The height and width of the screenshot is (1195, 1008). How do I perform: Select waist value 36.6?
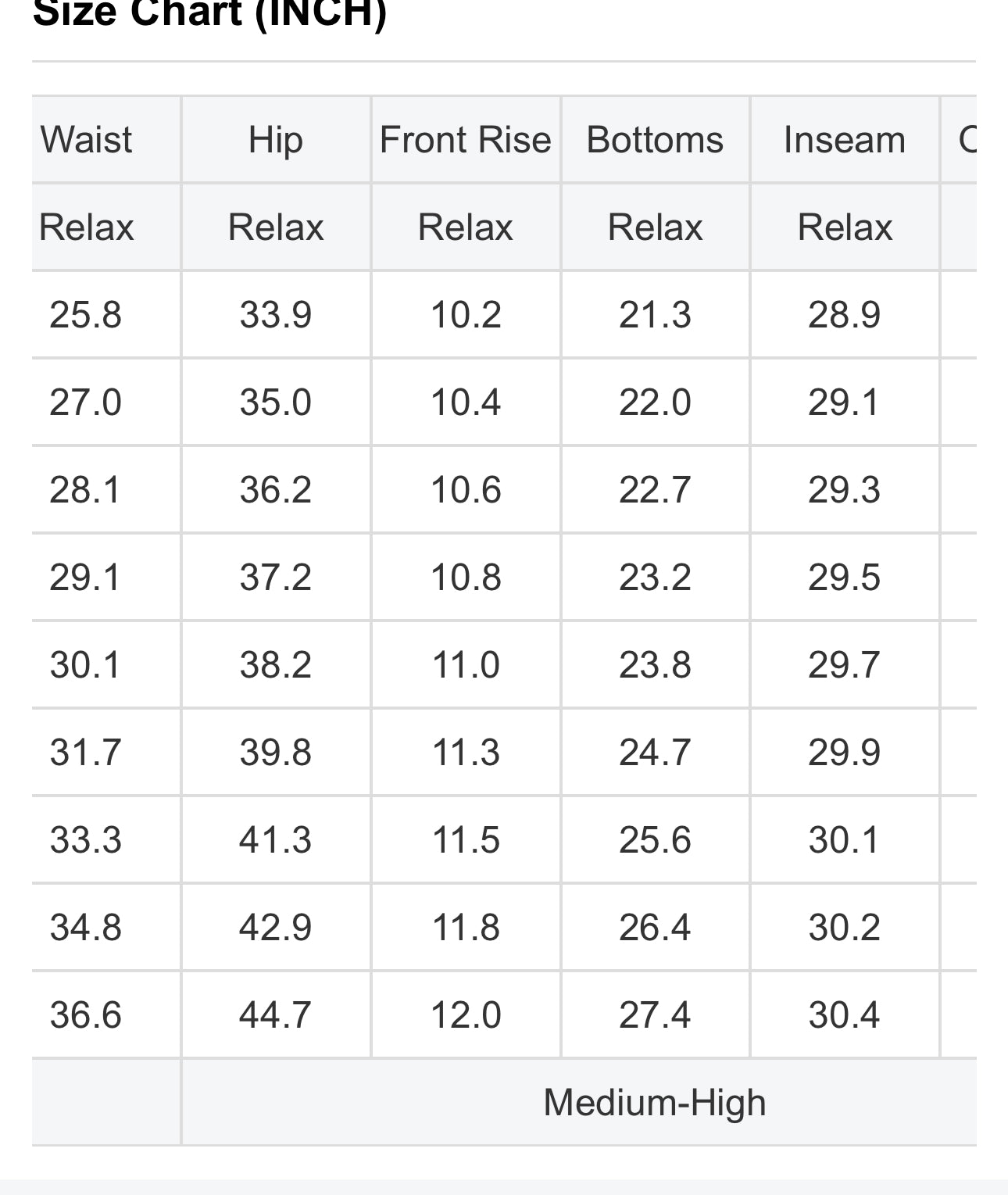click(86, 1015)
